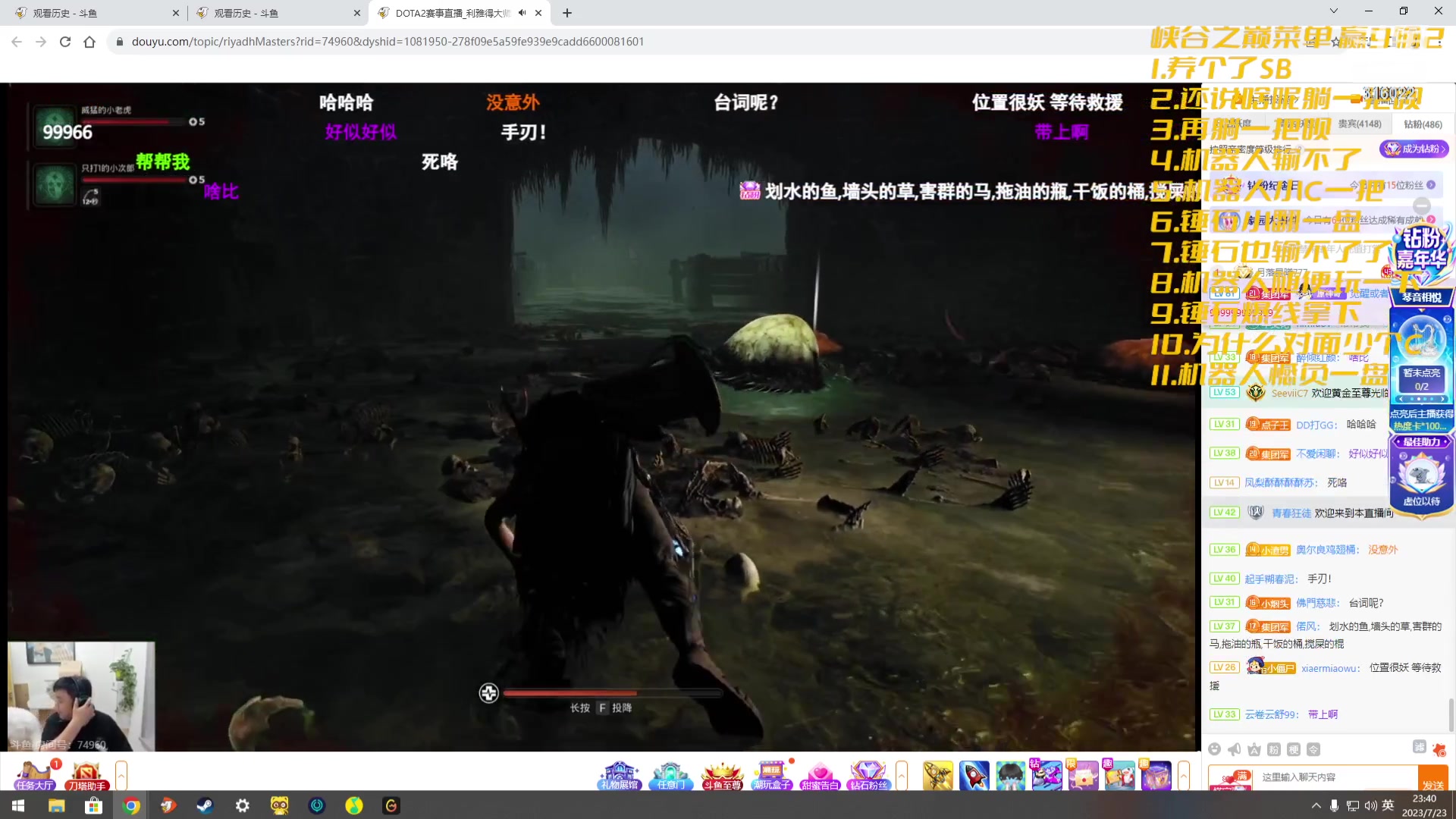
Task: Open Windows Settings from the taskbar
Action: (242, 805)
